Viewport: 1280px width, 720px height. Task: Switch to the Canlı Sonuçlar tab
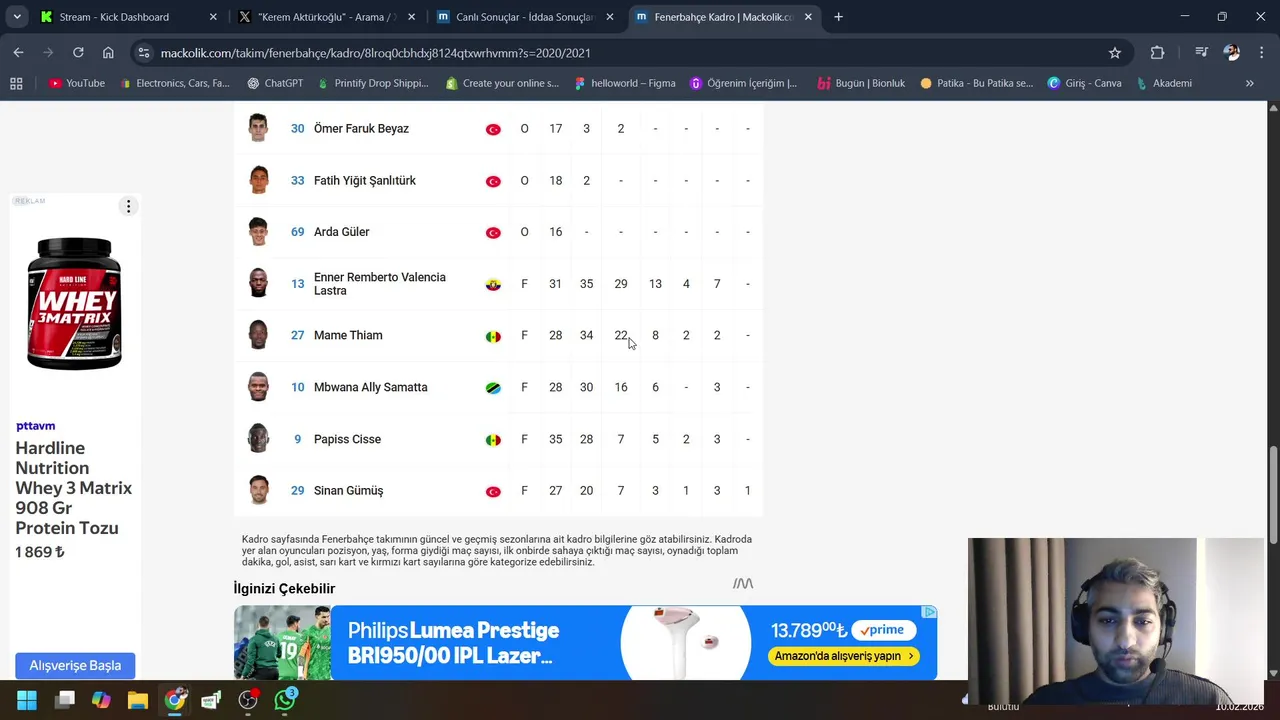(x=524, y=17)
